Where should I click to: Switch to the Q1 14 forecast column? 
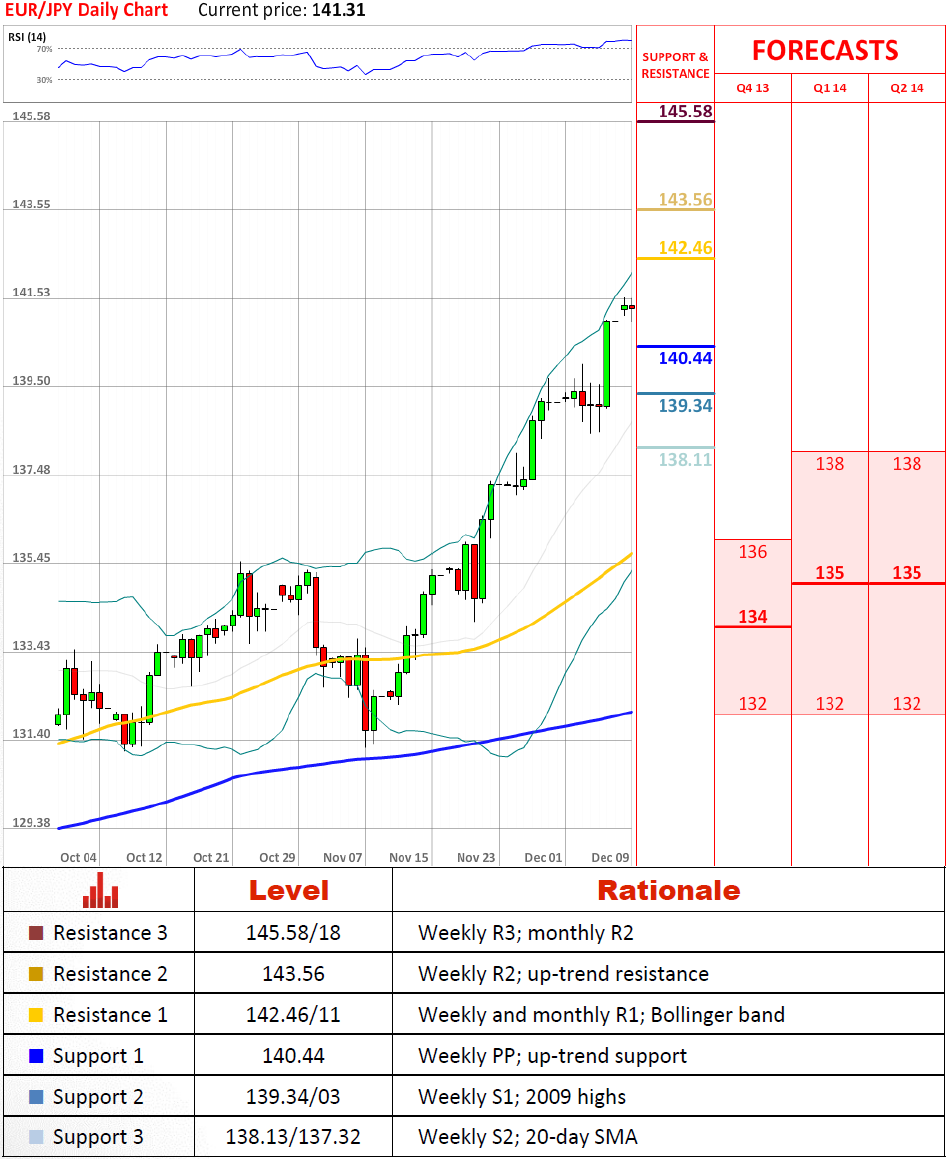click(x=829, y=88)
